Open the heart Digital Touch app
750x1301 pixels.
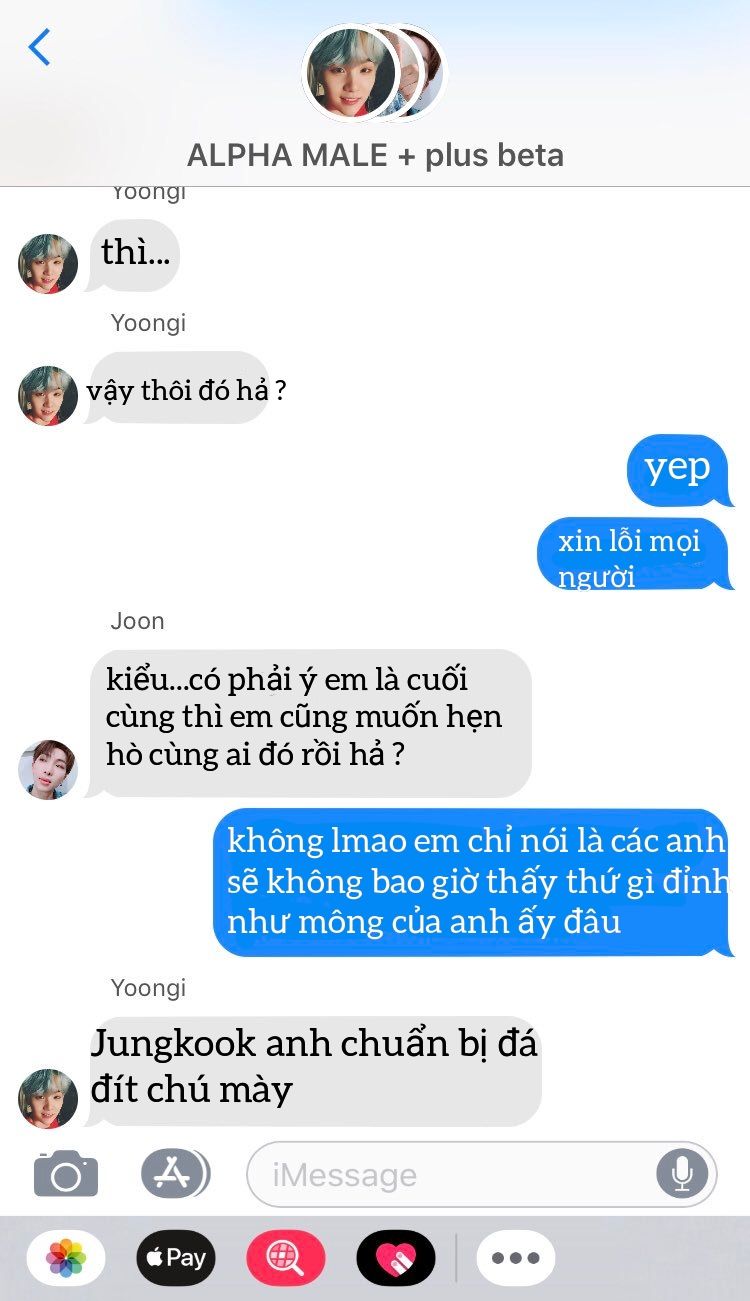click(396, 1257)
